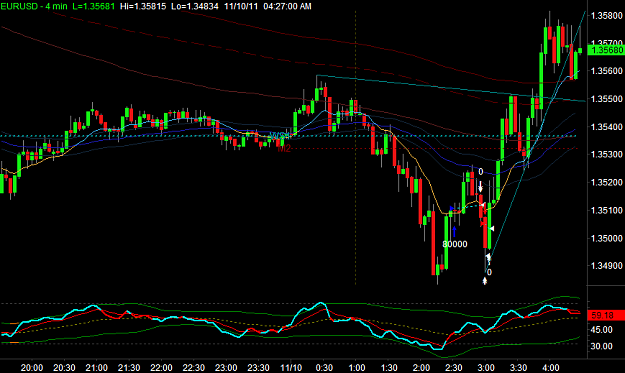Select the red 59.18 indicator value tag
This screenshot has width=625, height=373.
pos(606,315)
